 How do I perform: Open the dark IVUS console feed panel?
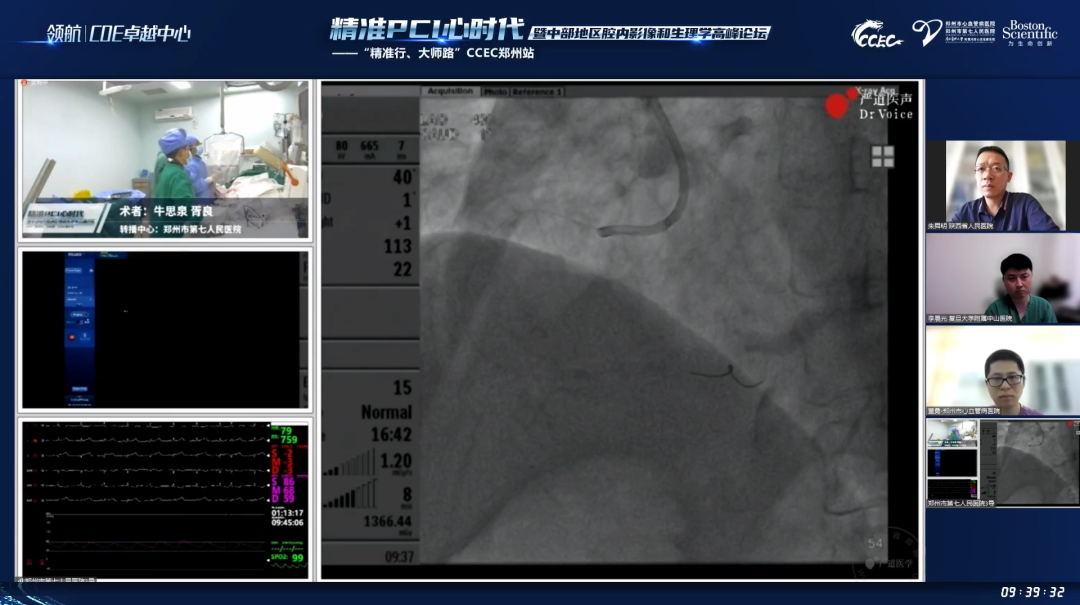tap(165, 329)
